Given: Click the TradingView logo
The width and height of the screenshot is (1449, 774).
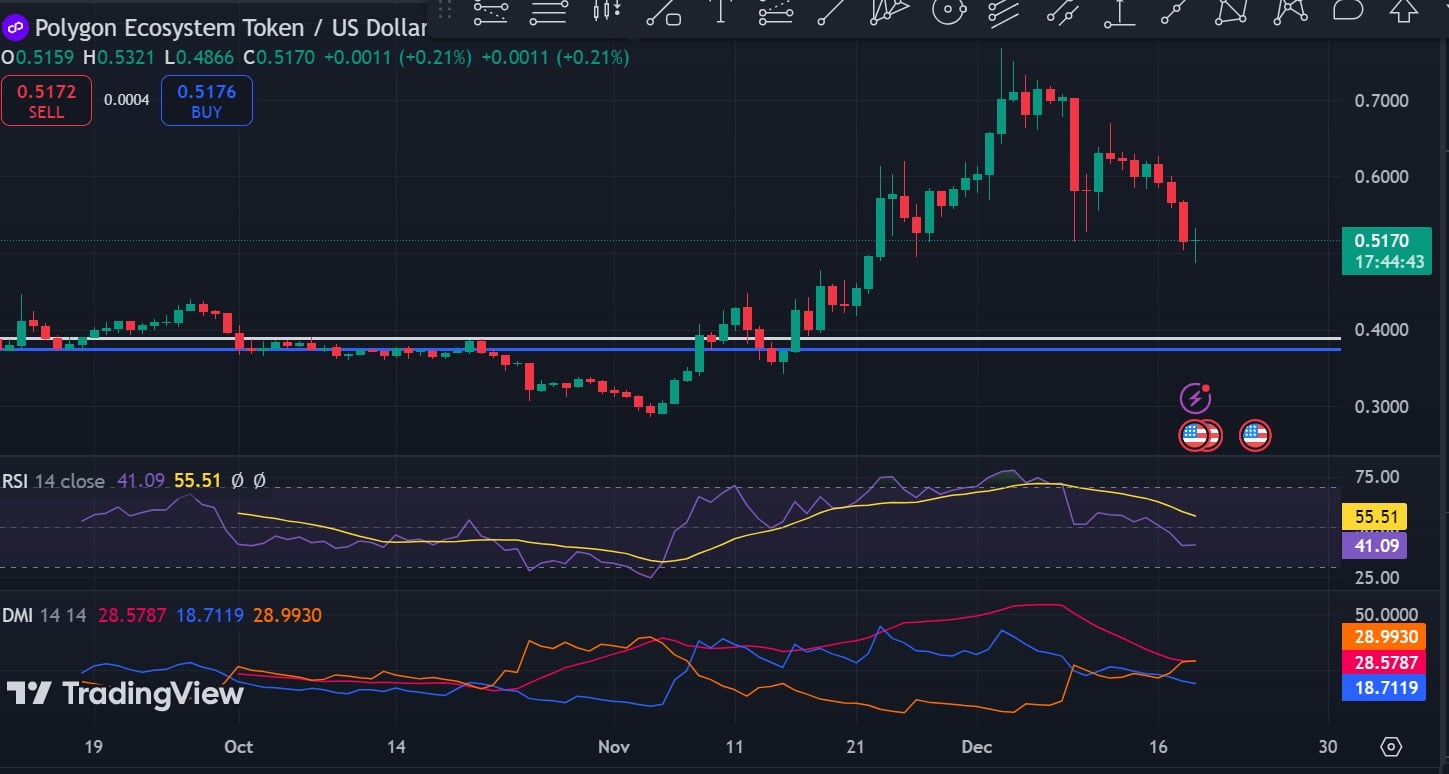Looking at the screenshot, I should point(125,693).
